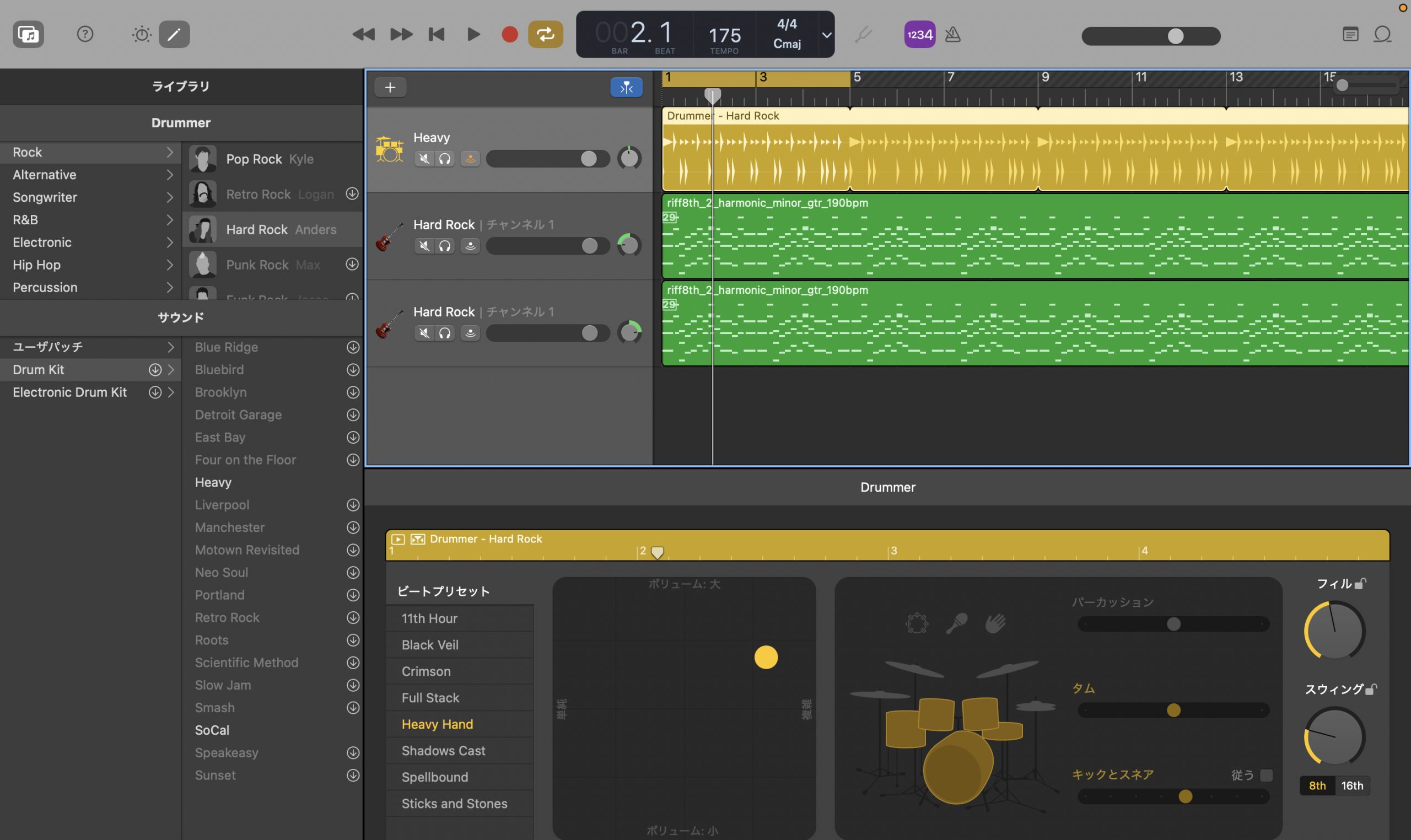The height and width of the screenshot is (840, 1411).
Task: Open the tuner icon
Action: pos(863,35)
